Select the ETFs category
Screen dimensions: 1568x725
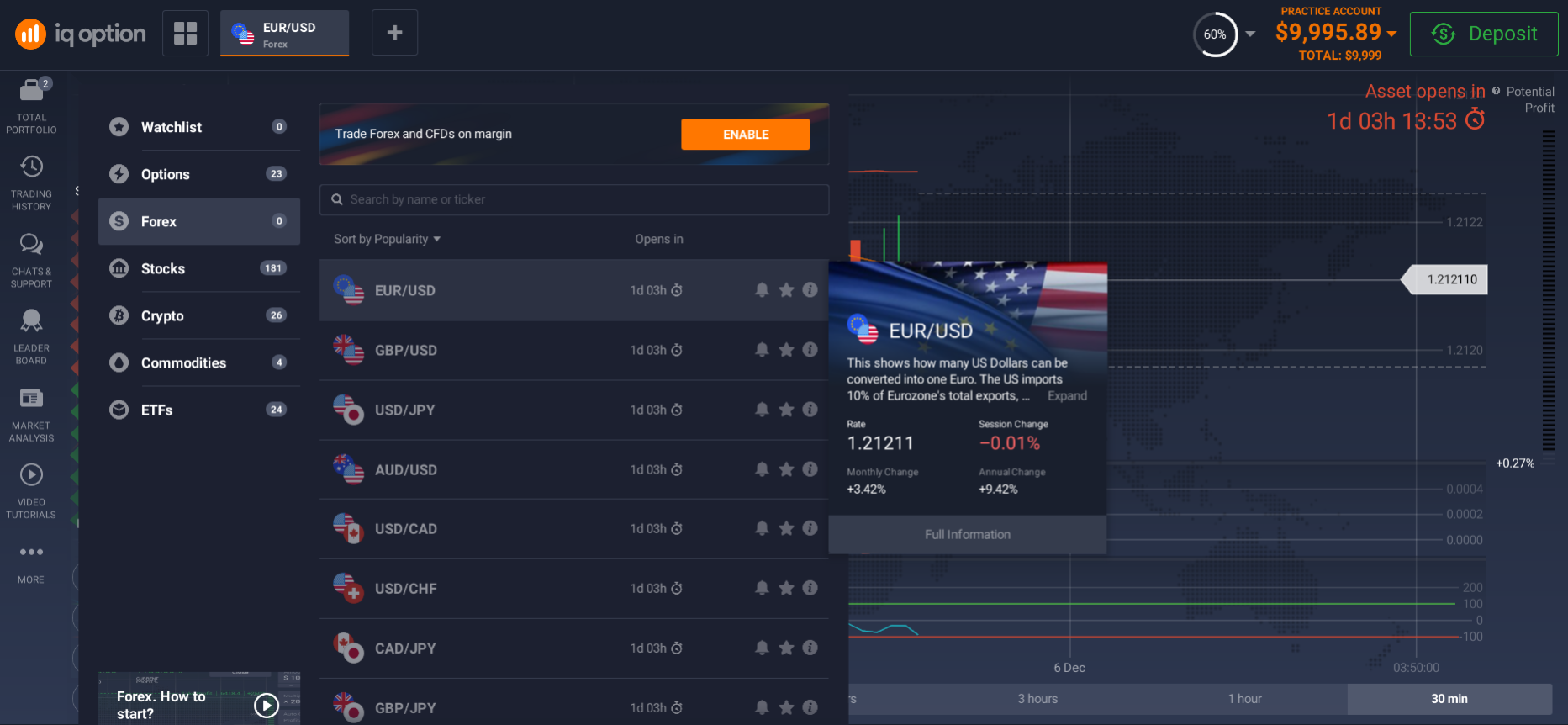pos(199,410)
